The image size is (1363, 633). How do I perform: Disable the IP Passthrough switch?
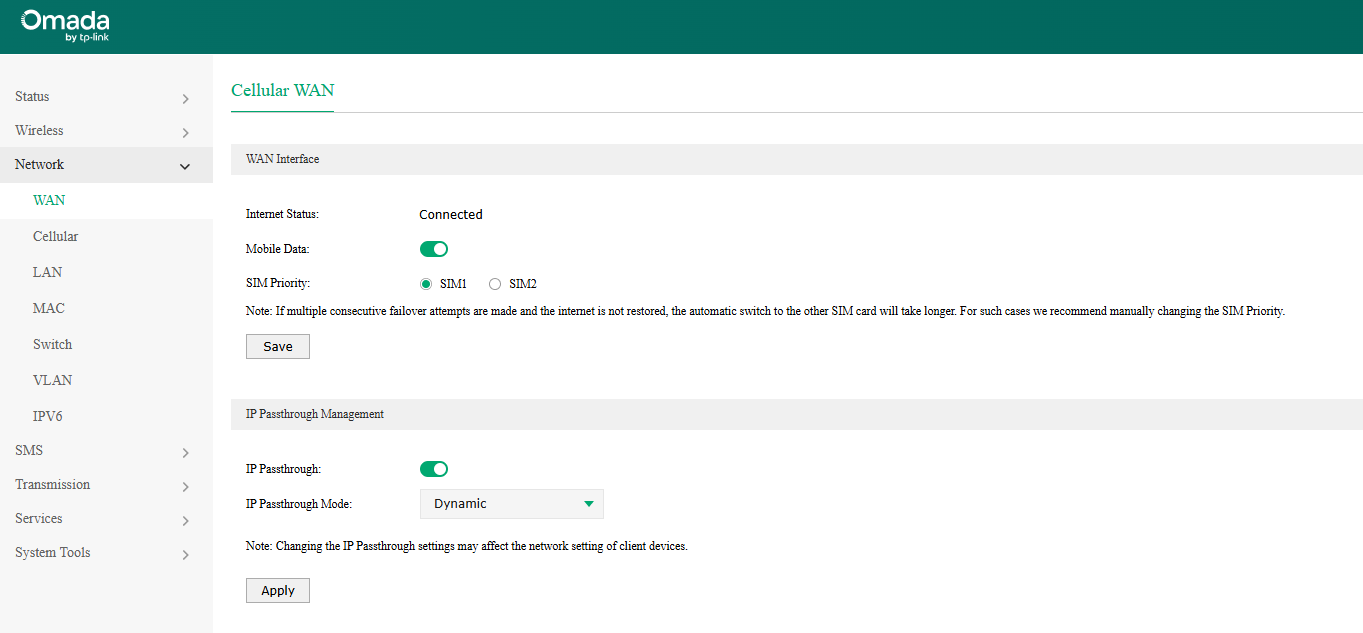pos(433,468)
